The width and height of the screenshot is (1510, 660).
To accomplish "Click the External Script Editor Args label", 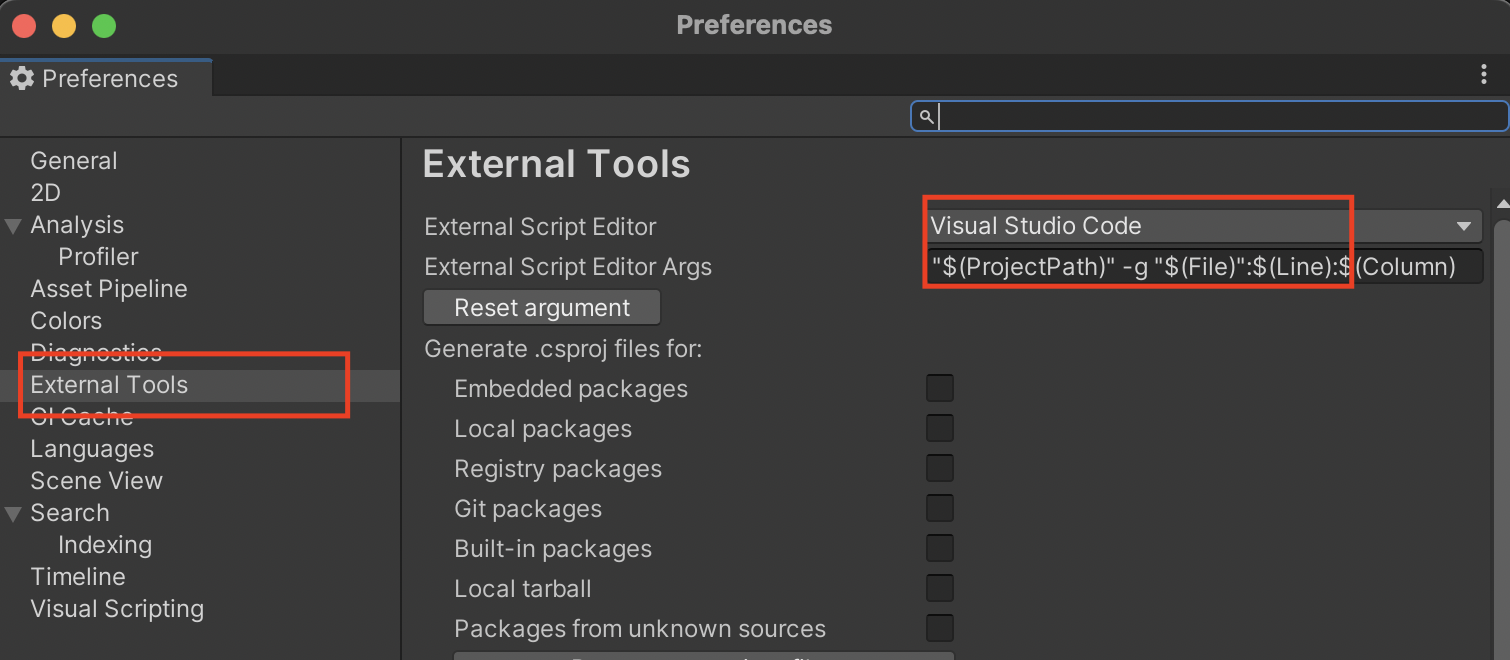I will click(568, 267).
